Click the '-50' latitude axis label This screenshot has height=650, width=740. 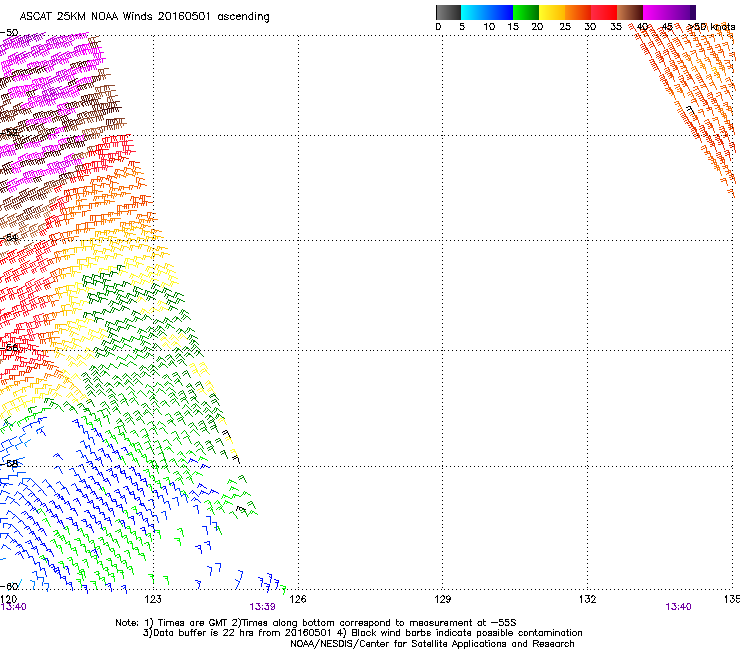[9, 33]
